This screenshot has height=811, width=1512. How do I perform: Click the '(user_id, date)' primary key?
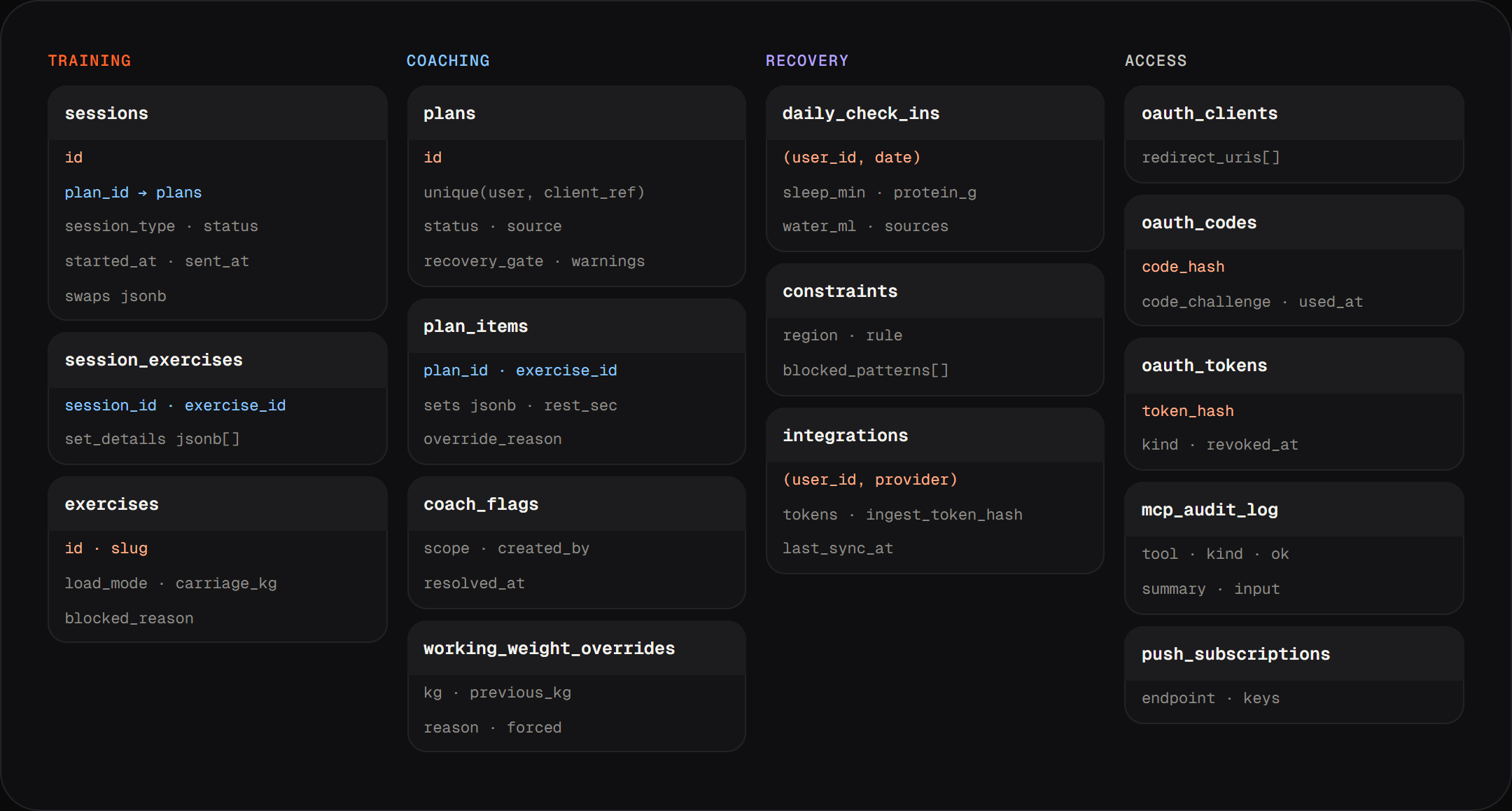pos(851,158)
